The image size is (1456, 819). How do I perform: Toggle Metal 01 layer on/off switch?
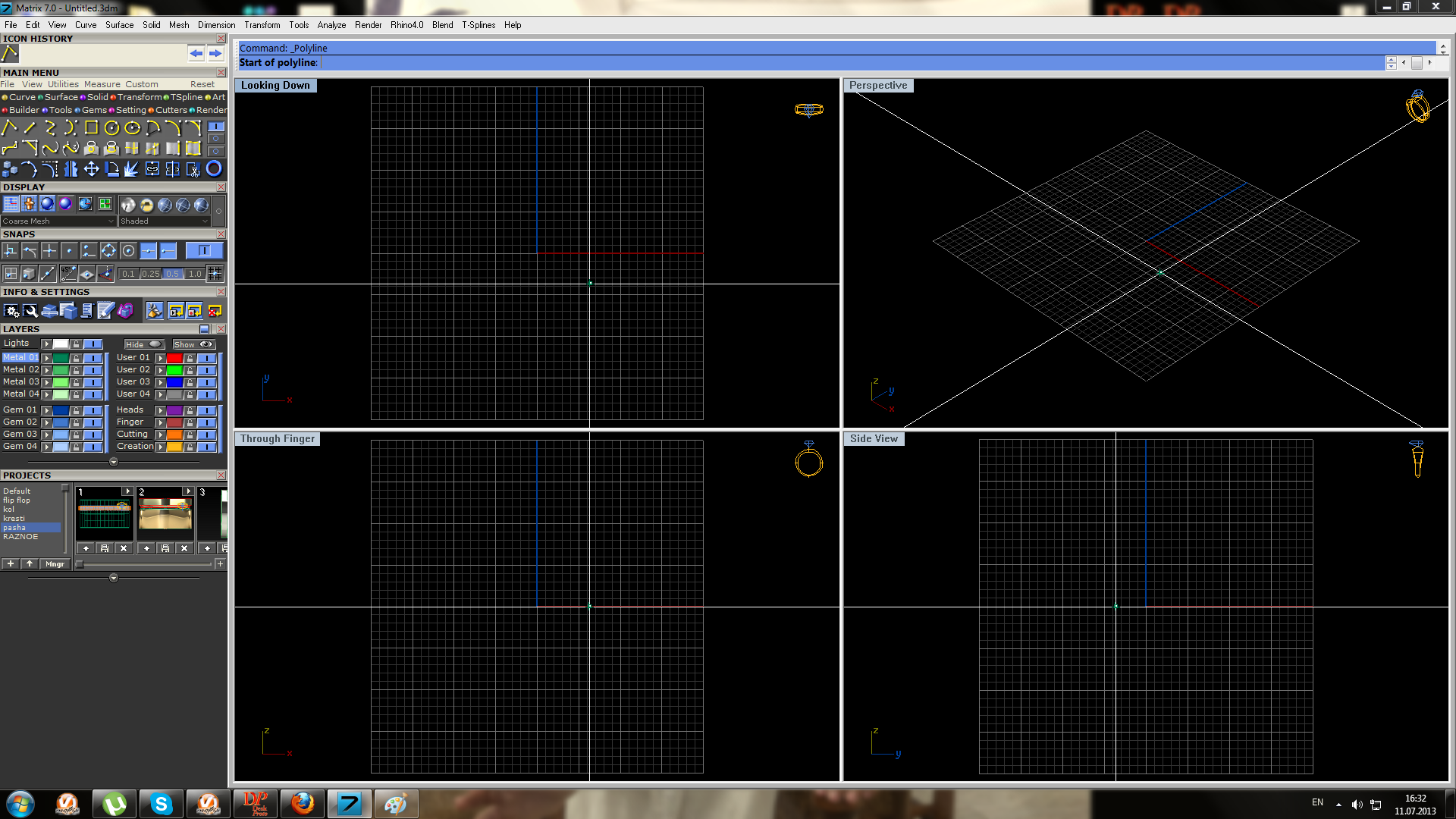click(93, 358)
